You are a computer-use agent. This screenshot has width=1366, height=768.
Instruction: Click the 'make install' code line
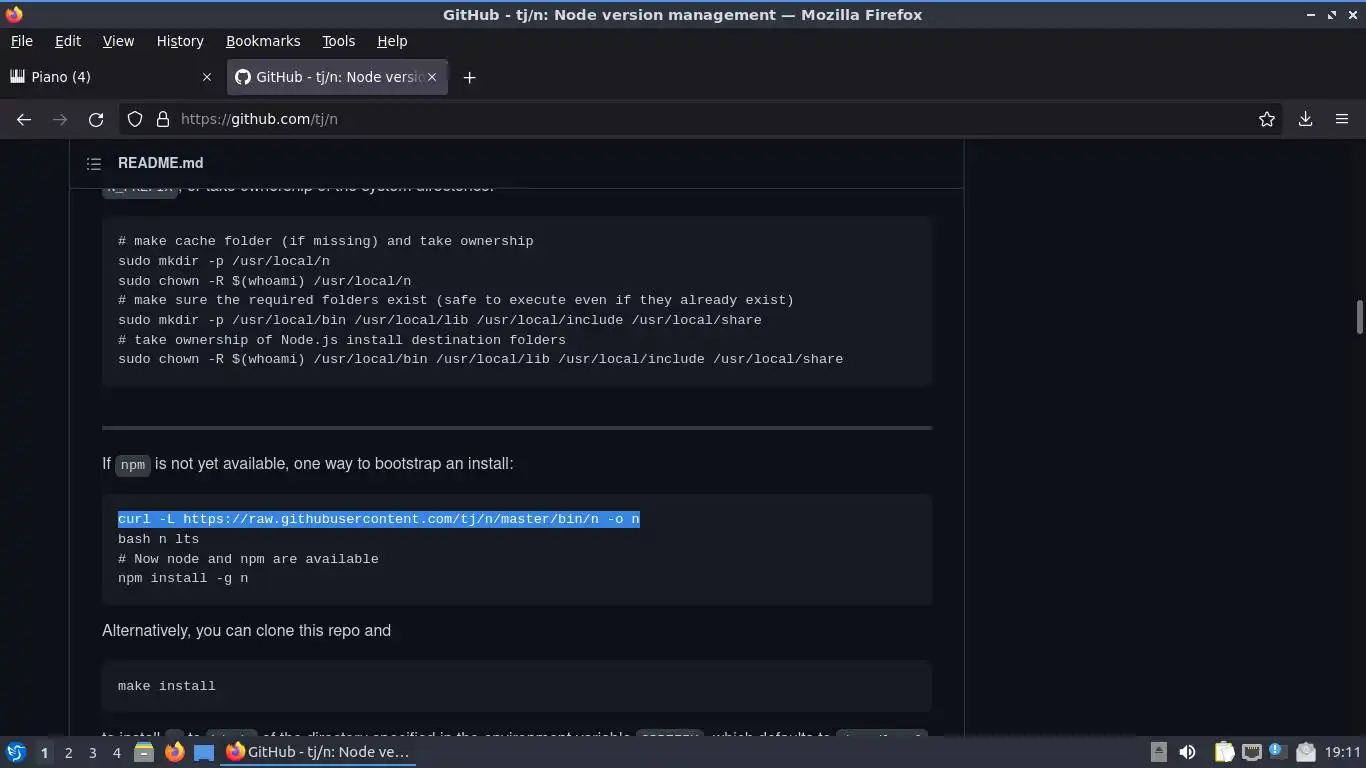point(167,686)
